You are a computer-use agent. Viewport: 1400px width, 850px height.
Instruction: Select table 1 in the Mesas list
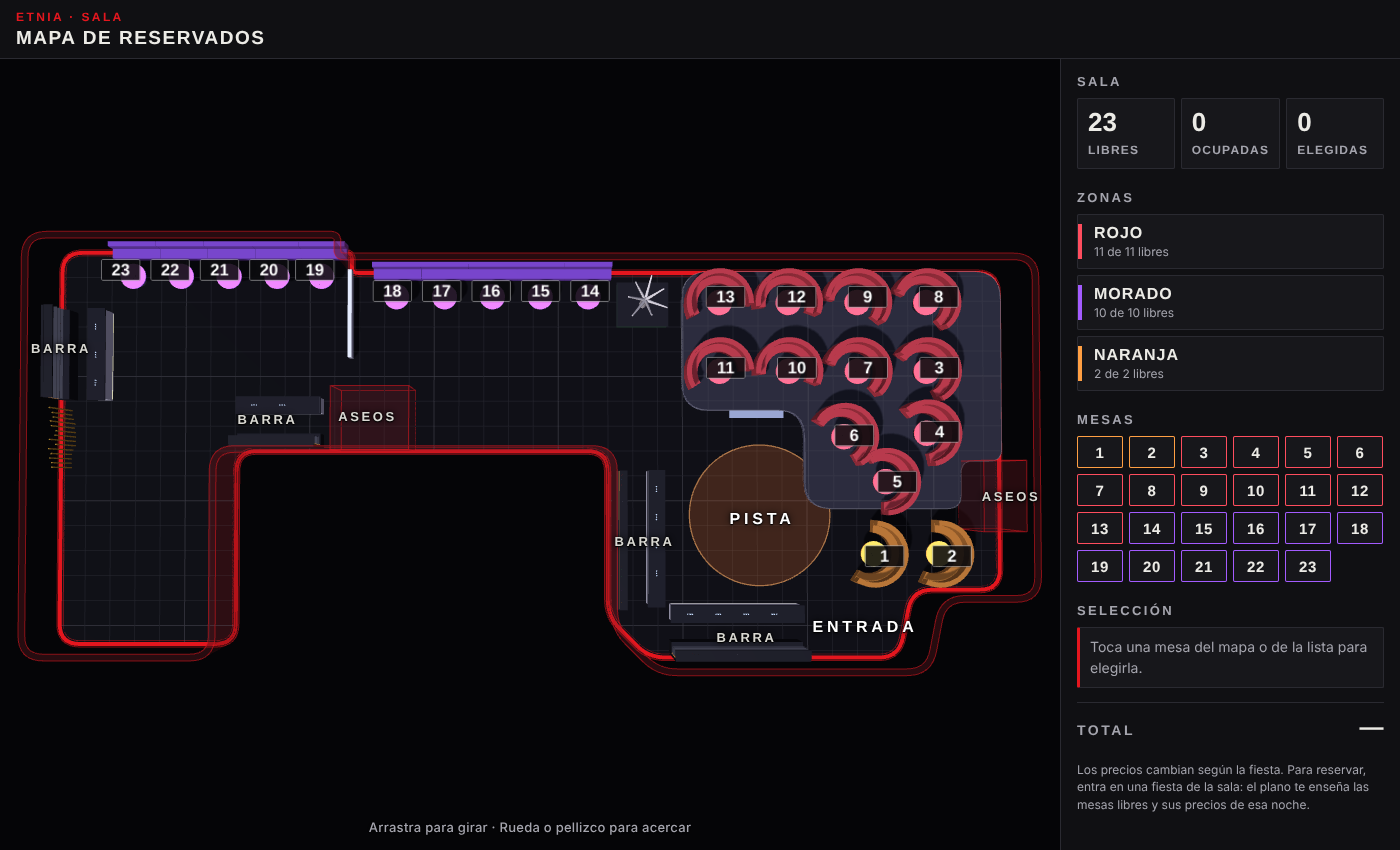click(x=1100, y=452)
